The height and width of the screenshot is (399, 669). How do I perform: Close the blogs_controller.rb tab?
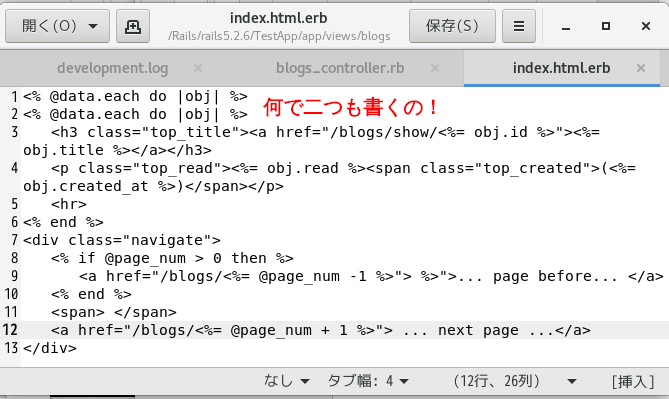coord(435,68)
